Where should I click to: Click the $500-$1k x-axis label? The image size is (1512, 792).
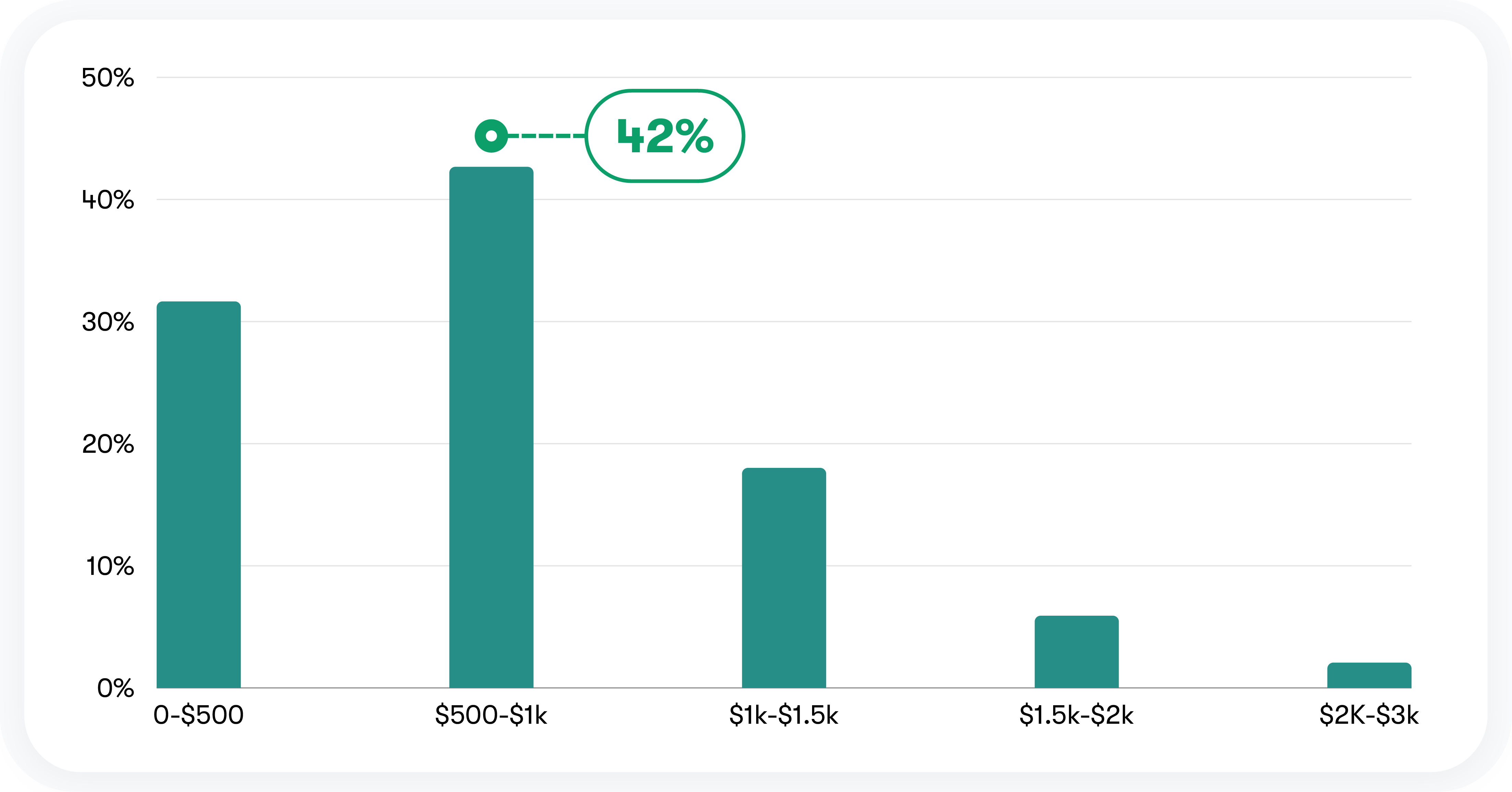pyautogui.click(x=491, y=715)
